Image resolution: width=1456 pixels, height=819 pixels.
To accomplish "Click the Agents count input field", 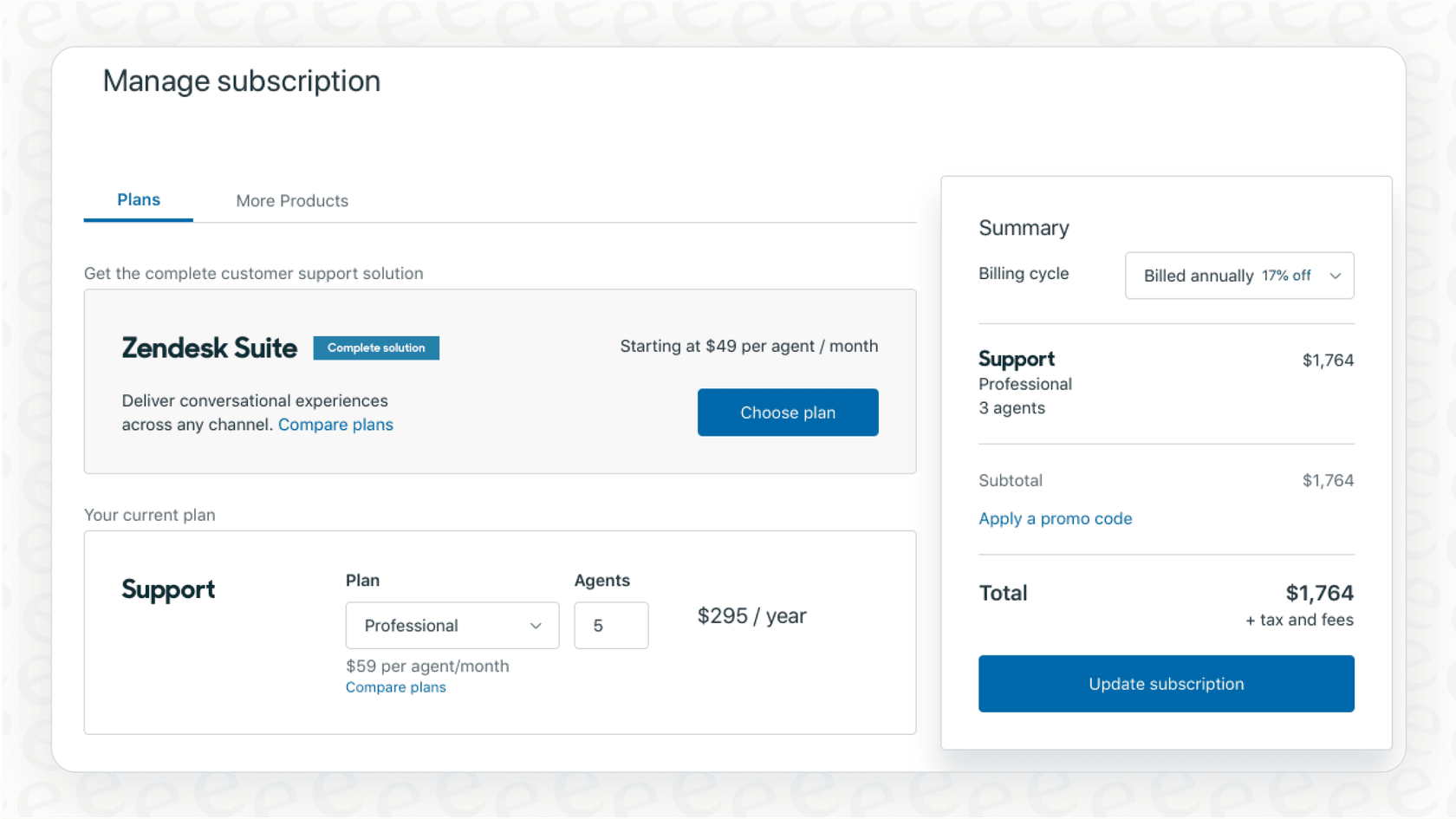I will coord(611,625).
